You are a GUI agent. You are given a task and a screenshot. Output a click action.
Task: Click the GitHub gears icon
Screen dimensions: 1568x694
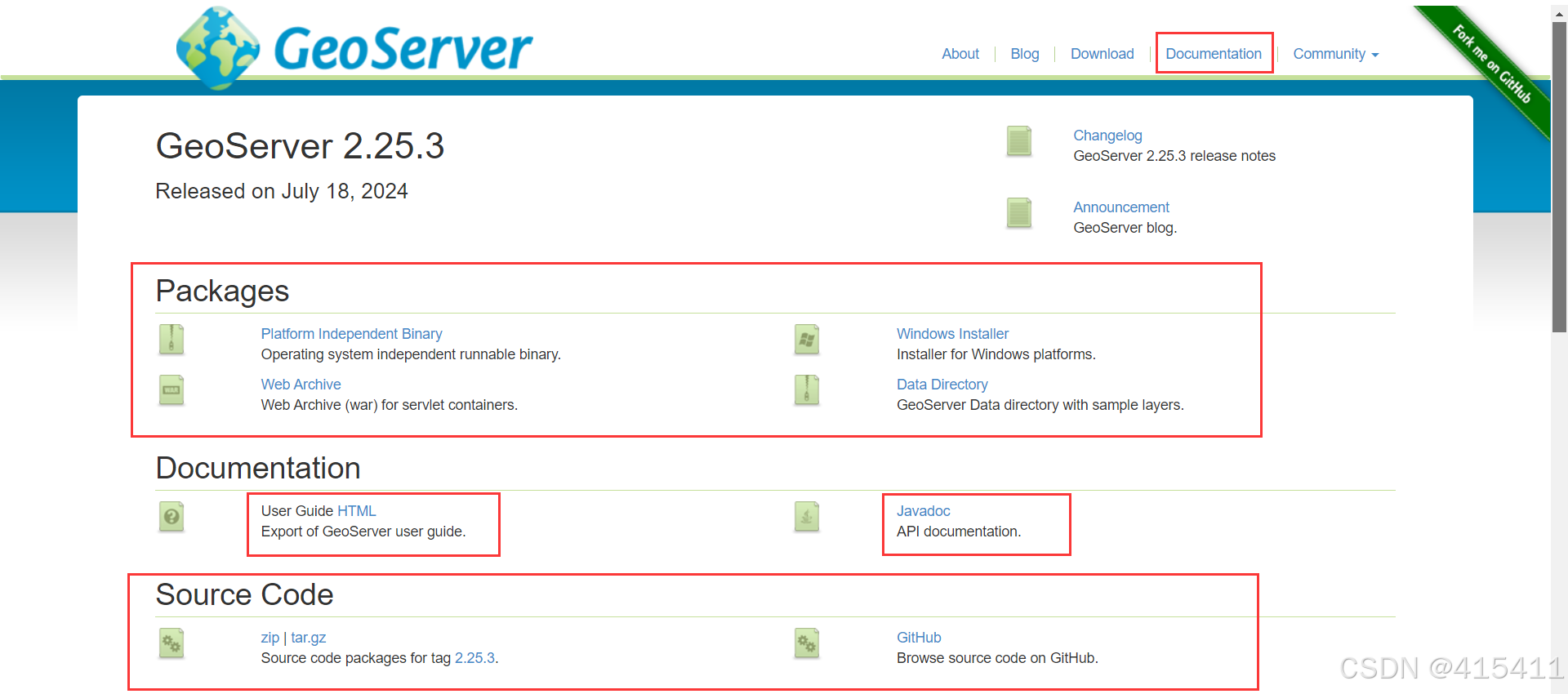[x=807, y=643]
